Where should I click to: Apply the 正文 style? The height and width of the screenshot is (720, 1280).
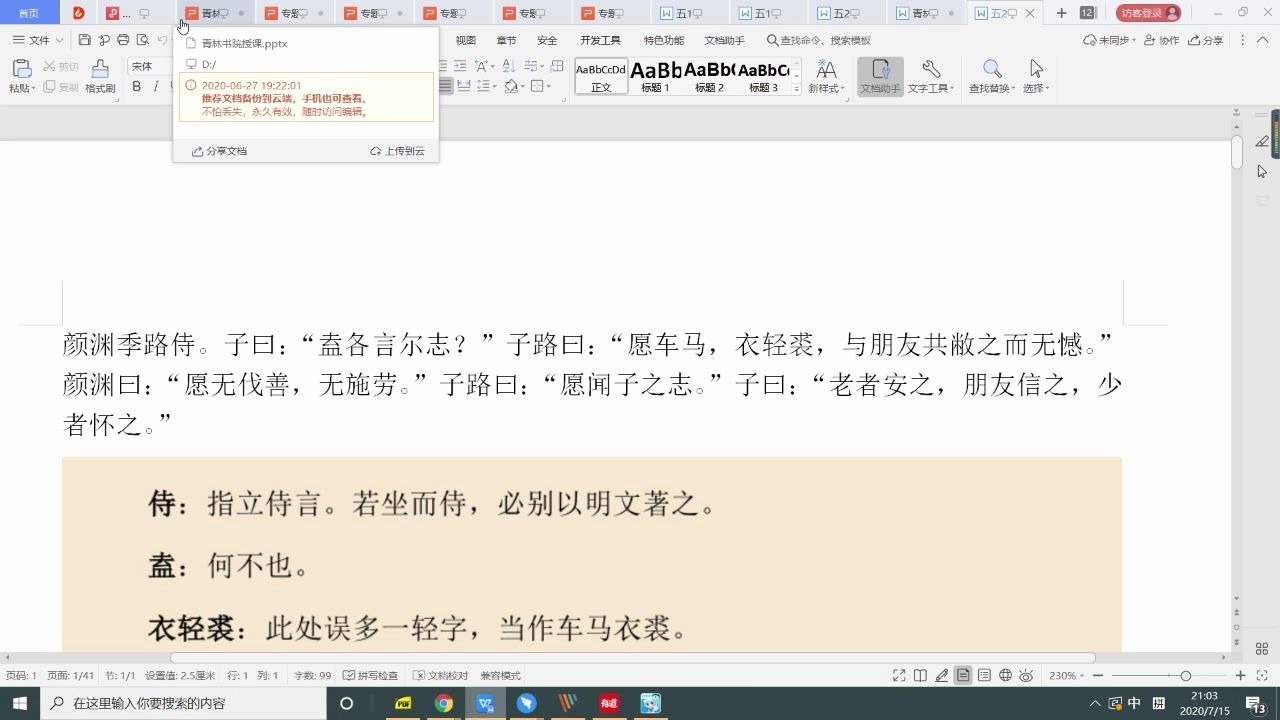601,76
